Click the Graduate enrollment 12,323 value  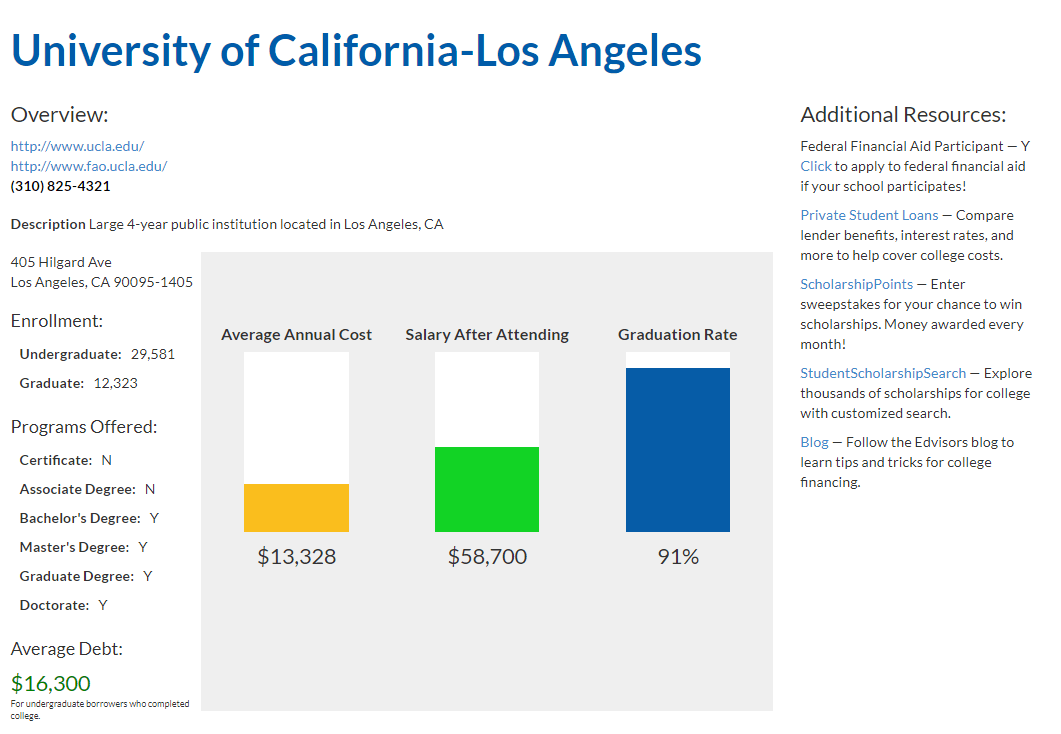(x=116, y=384)
